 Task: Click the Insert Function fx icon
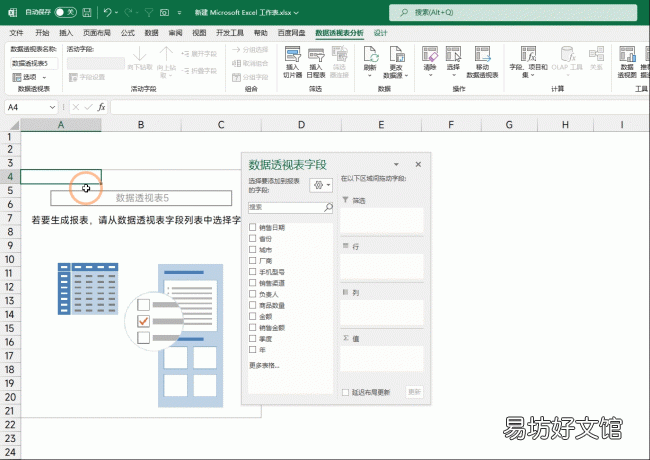point(101,107)
